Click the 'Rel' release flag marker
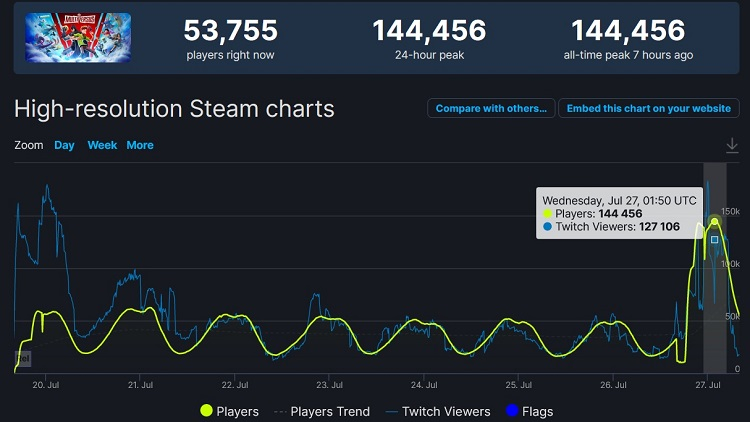The image size is (750, 422). (22, 357)
